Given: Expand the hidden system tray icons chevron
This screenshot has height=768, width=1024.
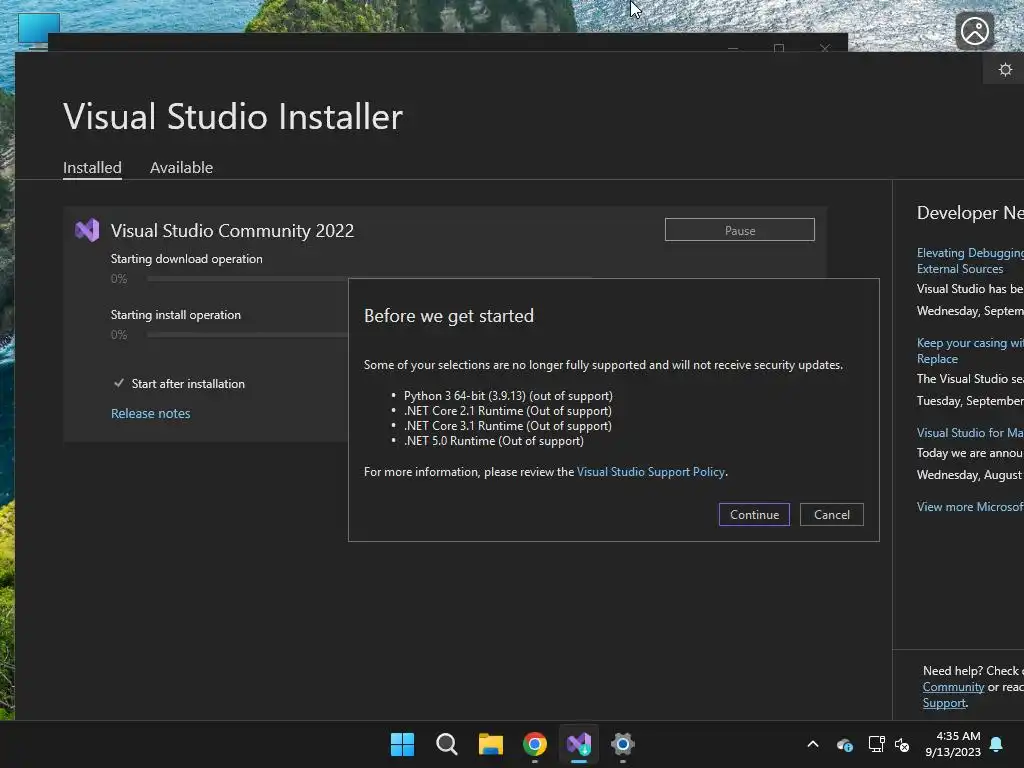Looking at the screenshot, I should 813,744.
